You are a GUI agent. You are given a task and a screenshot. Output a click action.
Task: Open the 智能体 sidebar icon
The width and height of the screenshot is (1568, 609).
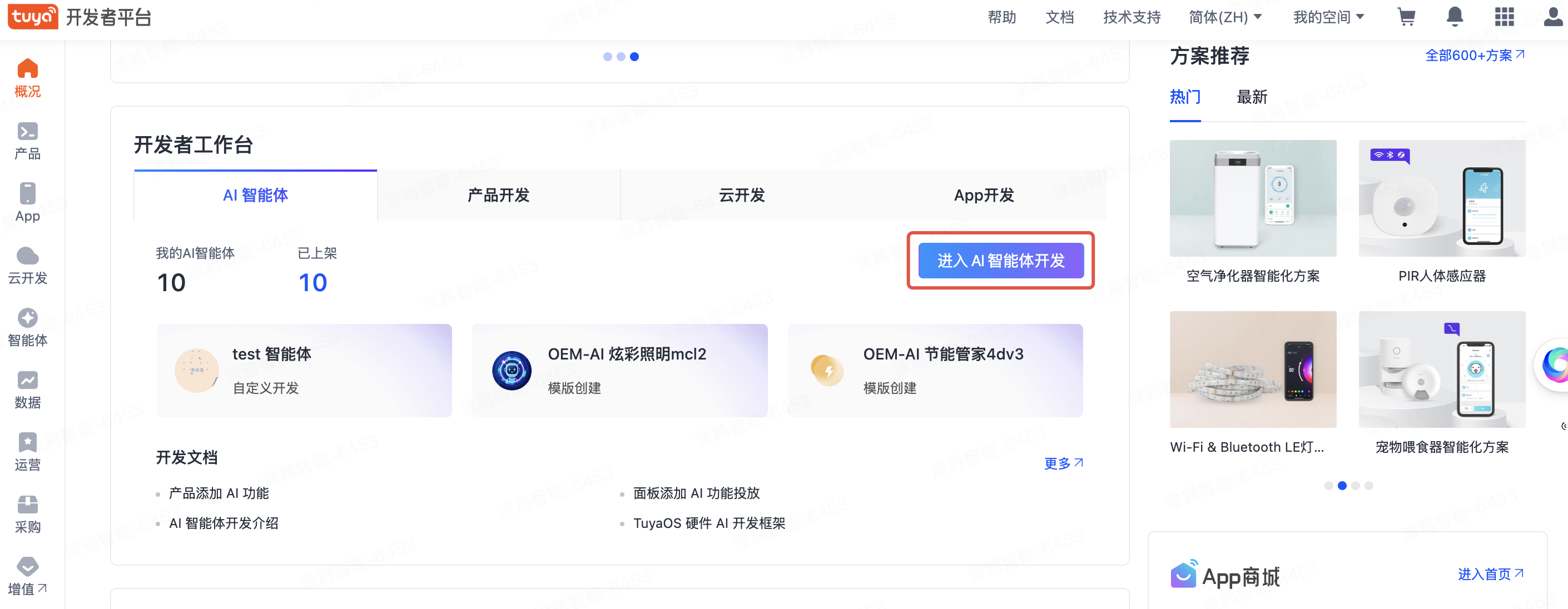(27, 318)
